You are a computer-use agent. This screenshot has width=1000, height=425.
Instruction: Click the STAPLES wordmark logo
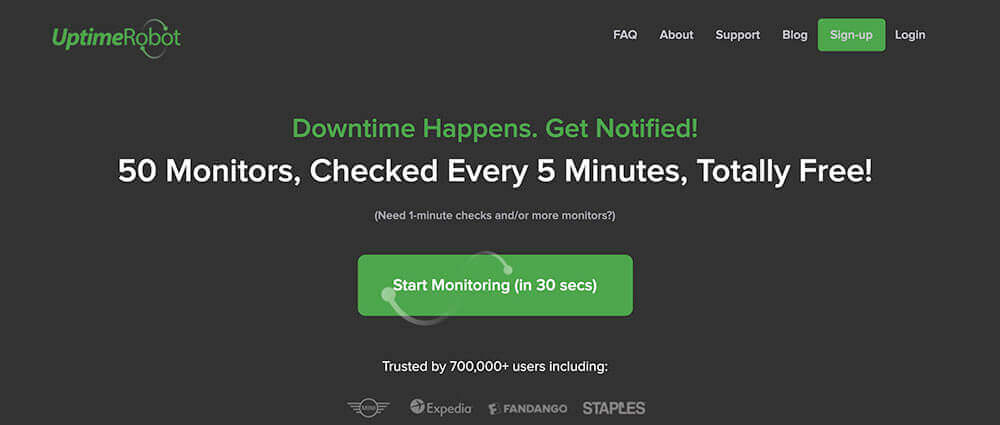point(614,408)
